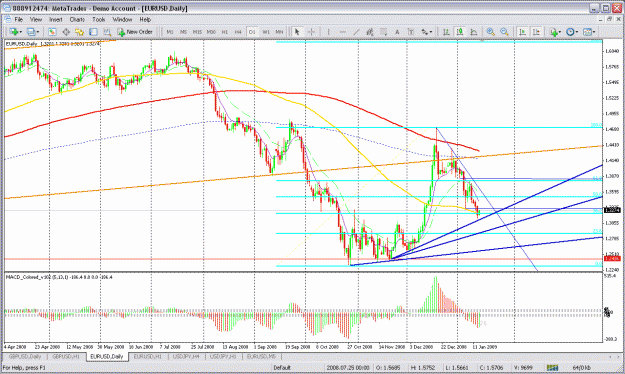
Task: Select the Trendline drawing tool
Action: pyautogui.click(x=356, y=32)
